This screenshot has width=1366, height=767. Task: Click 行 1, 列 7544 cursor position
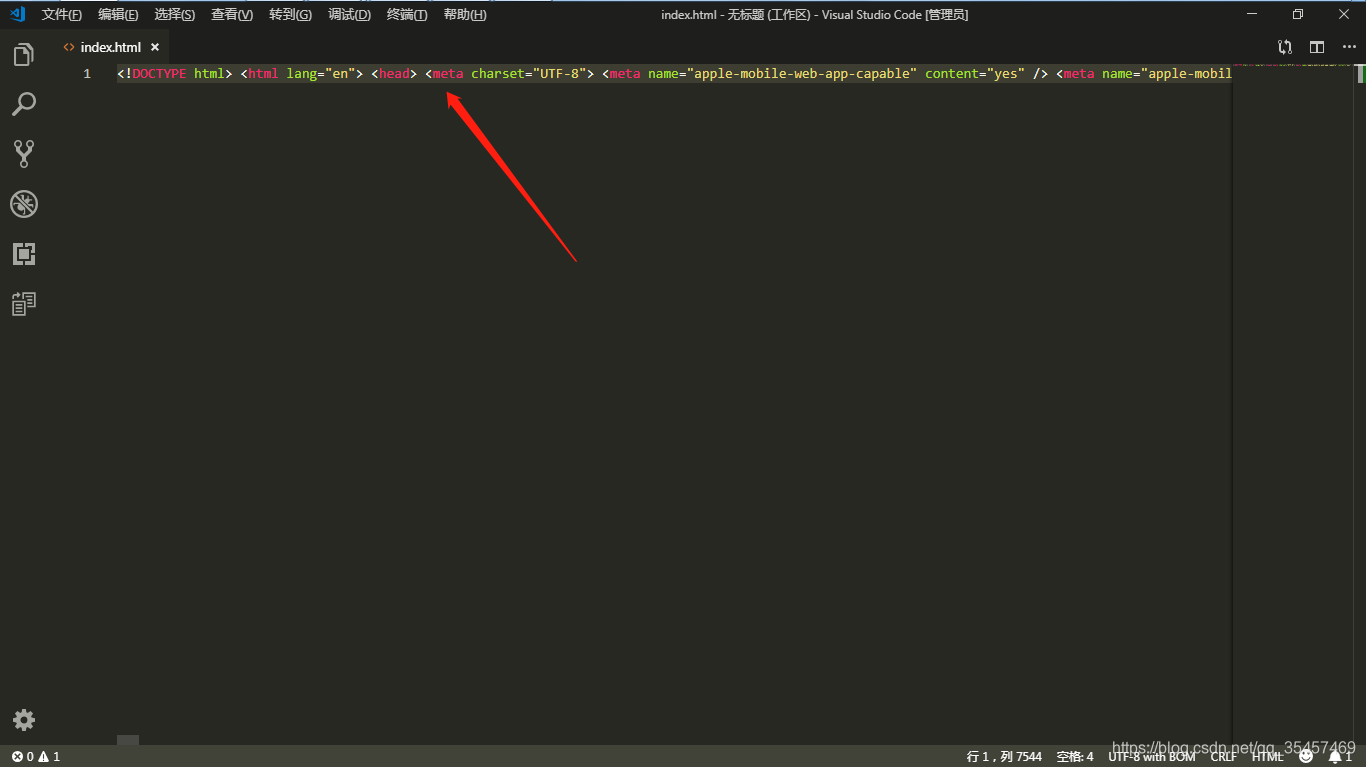tap(1004, 756)
